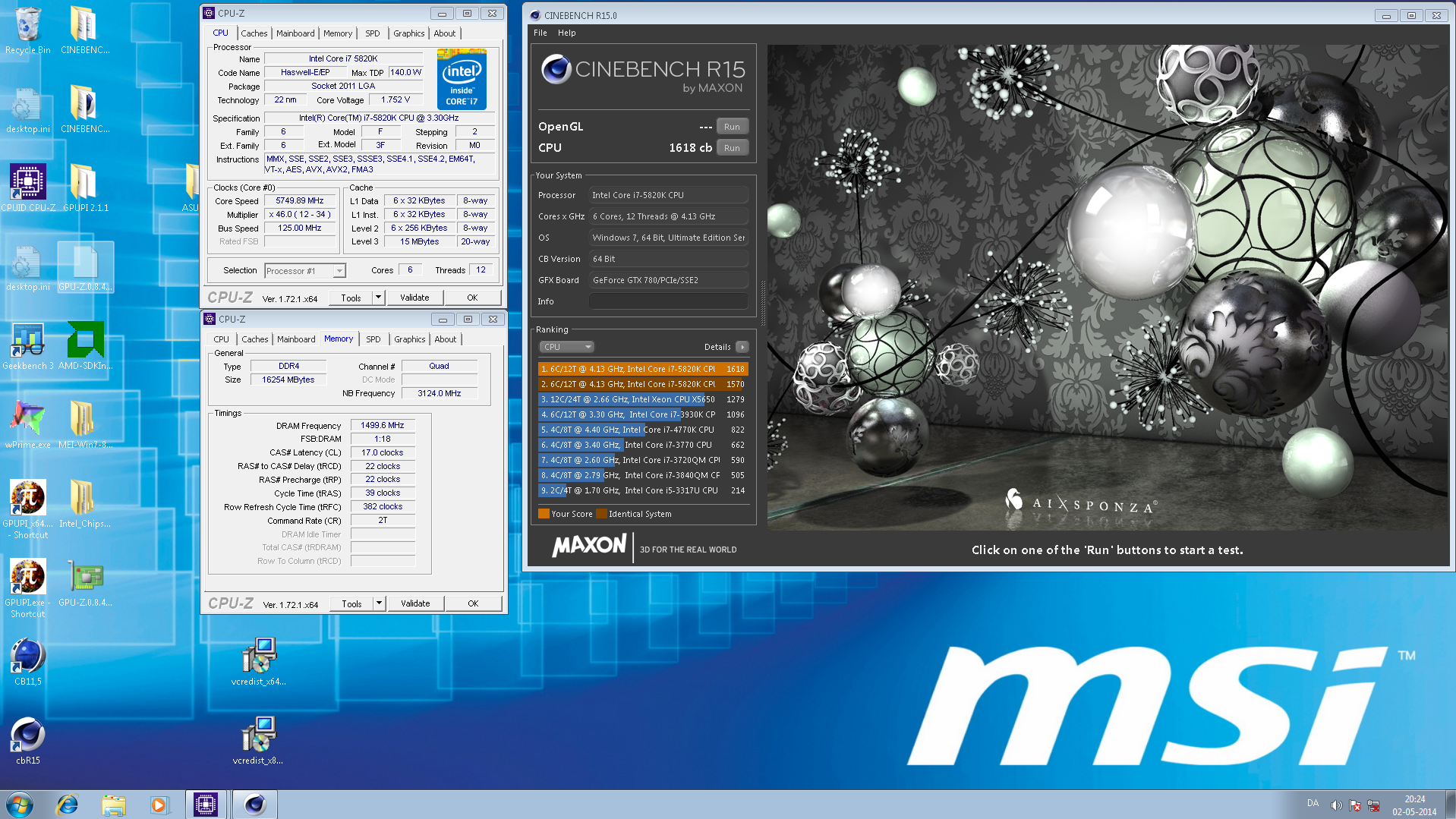
Task: Click OK in upper CPU-Z window
Action: tap(472, 298)
